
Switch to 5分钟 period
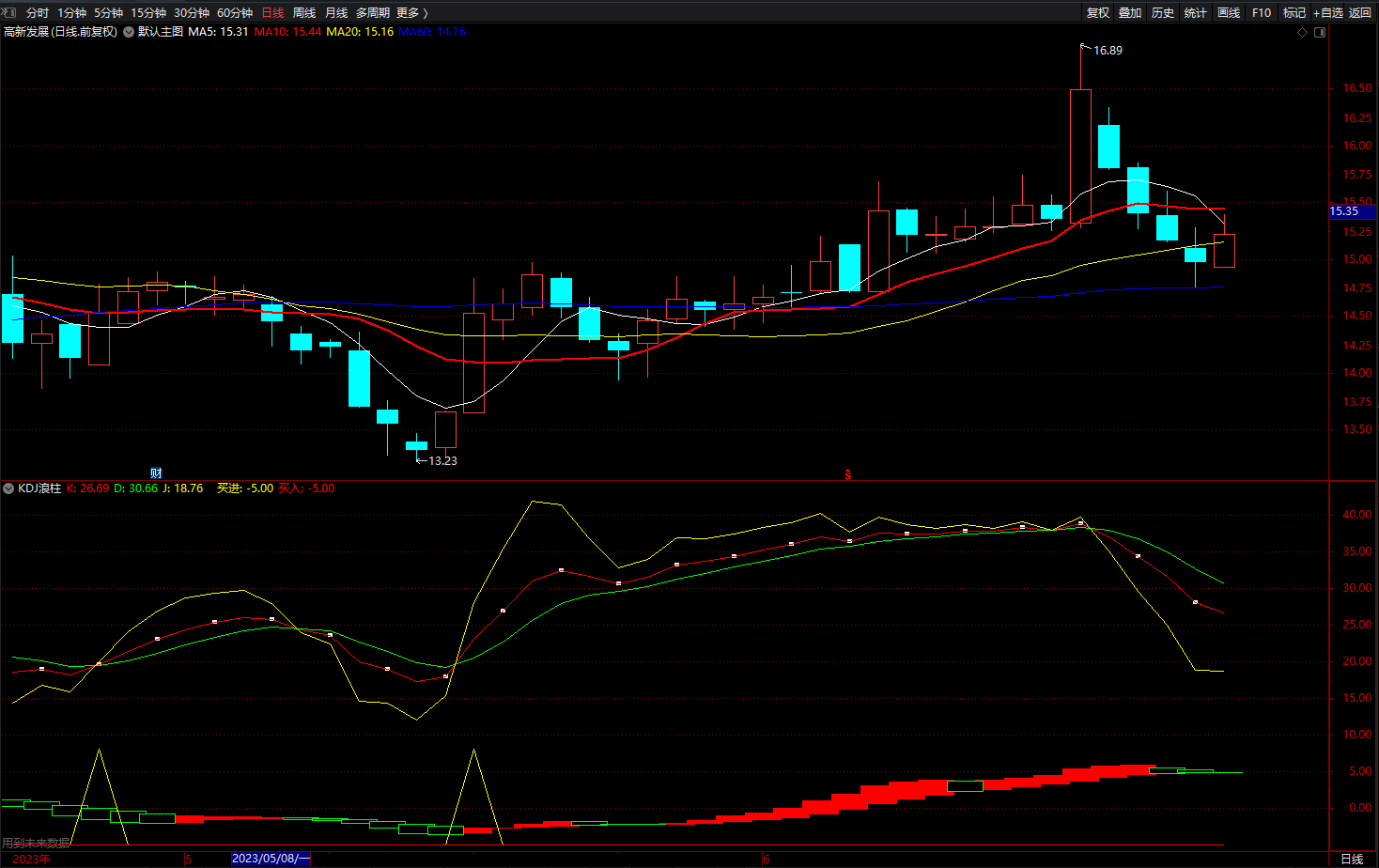(x=108, y=13)
